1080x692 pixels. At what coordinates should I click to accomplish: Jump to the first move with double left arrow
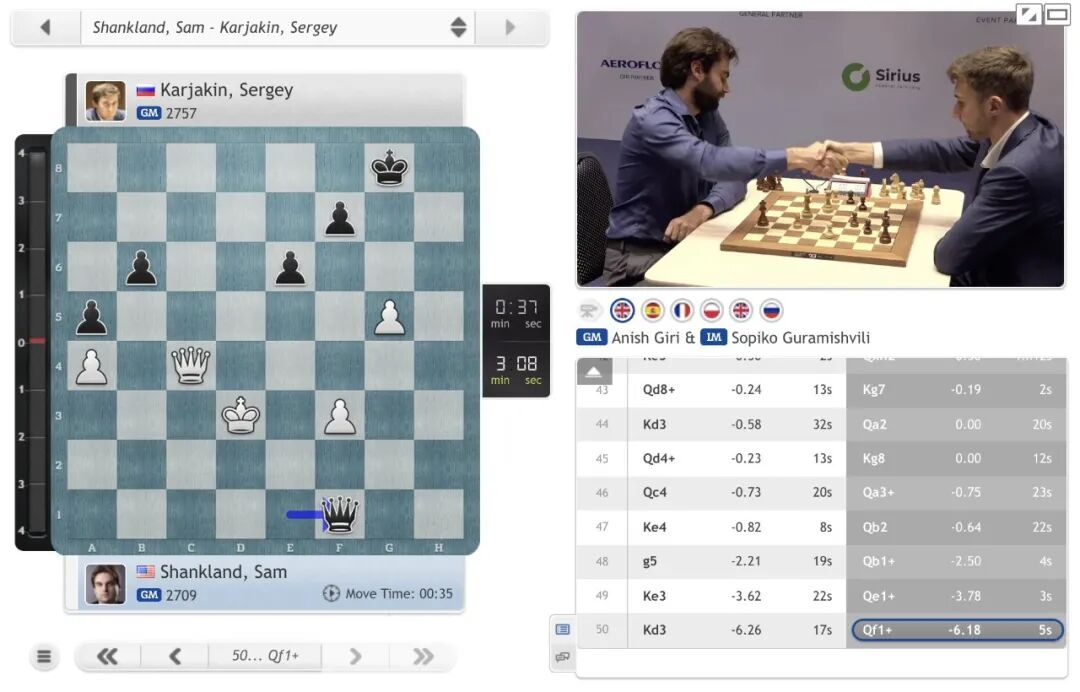107,657
